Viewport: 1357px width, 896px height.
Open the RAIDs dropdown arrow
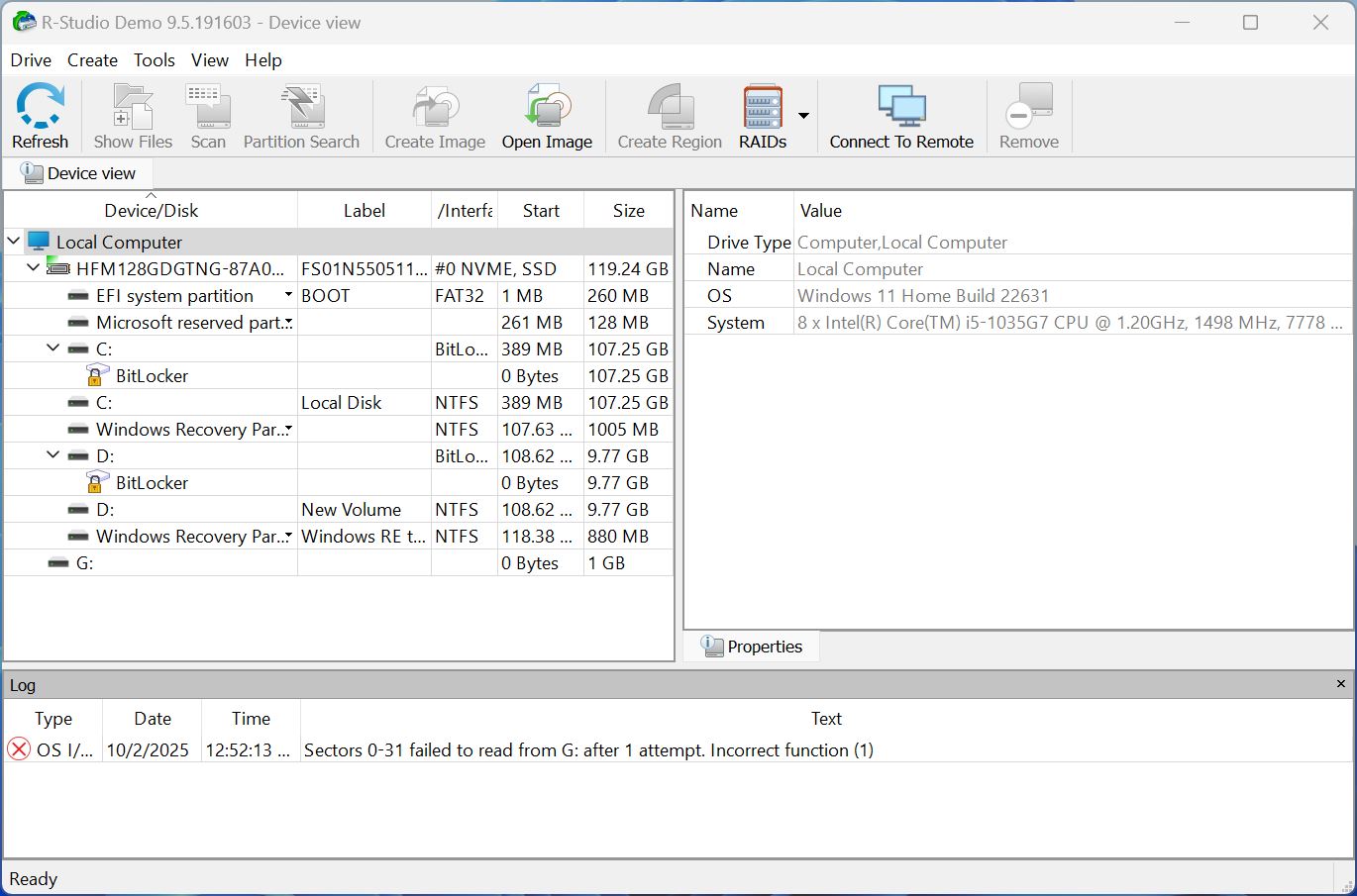click(802, 116)
